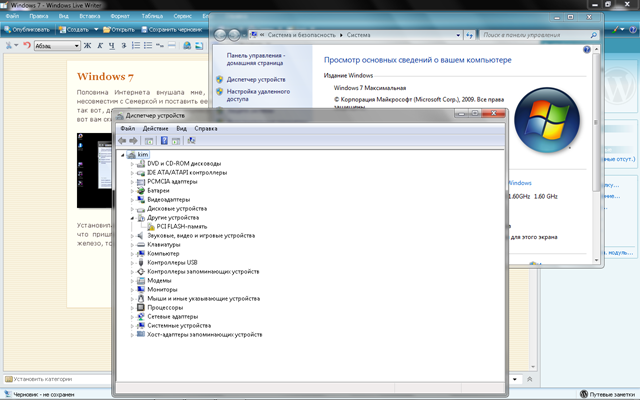Click the Strikethrough (З) icon in Live Writer

[124, 46]
